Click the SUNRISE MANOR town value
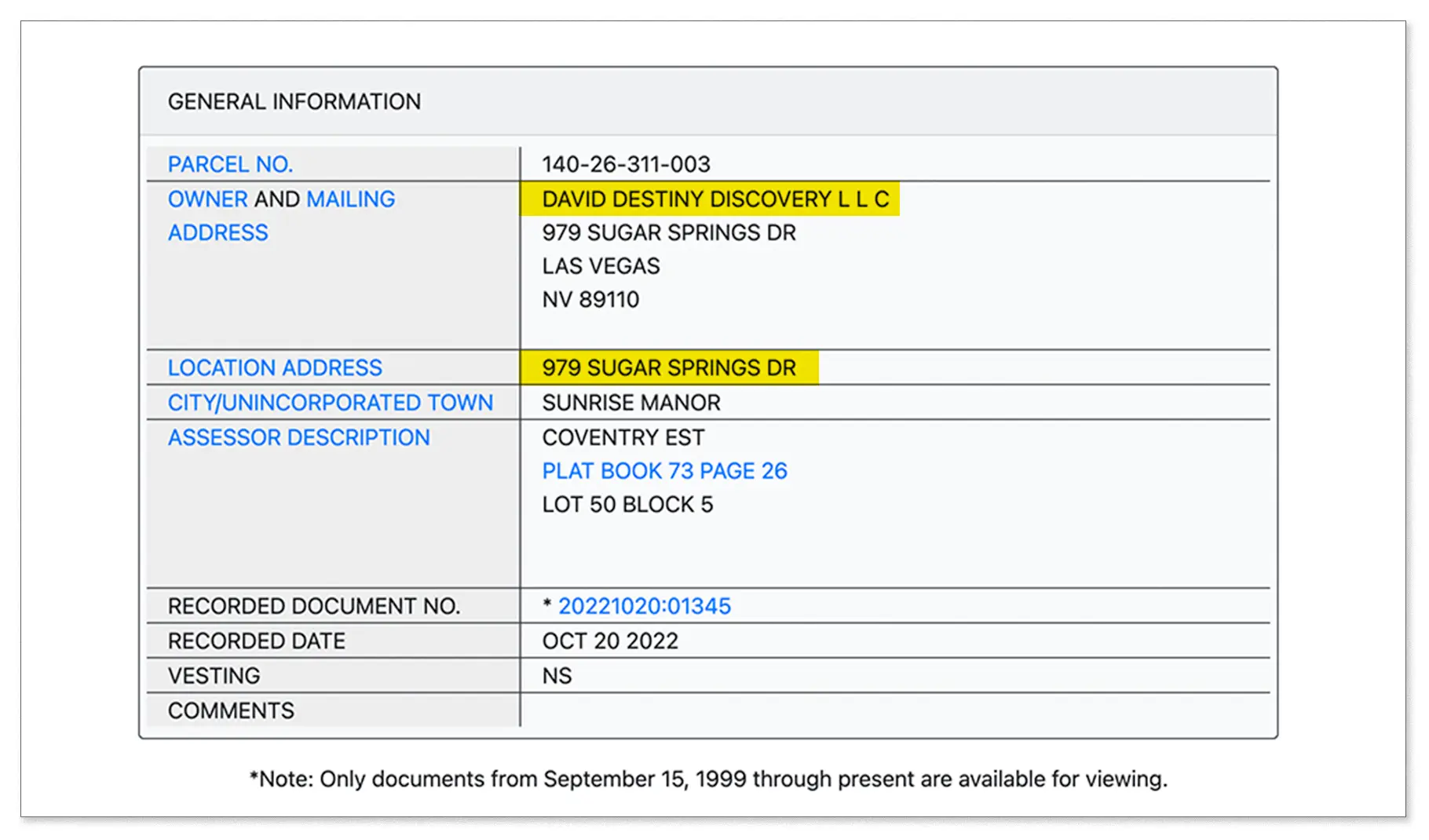Image resolution: width=1429 pixels, height=840 pixels. (x=630, y=403)
